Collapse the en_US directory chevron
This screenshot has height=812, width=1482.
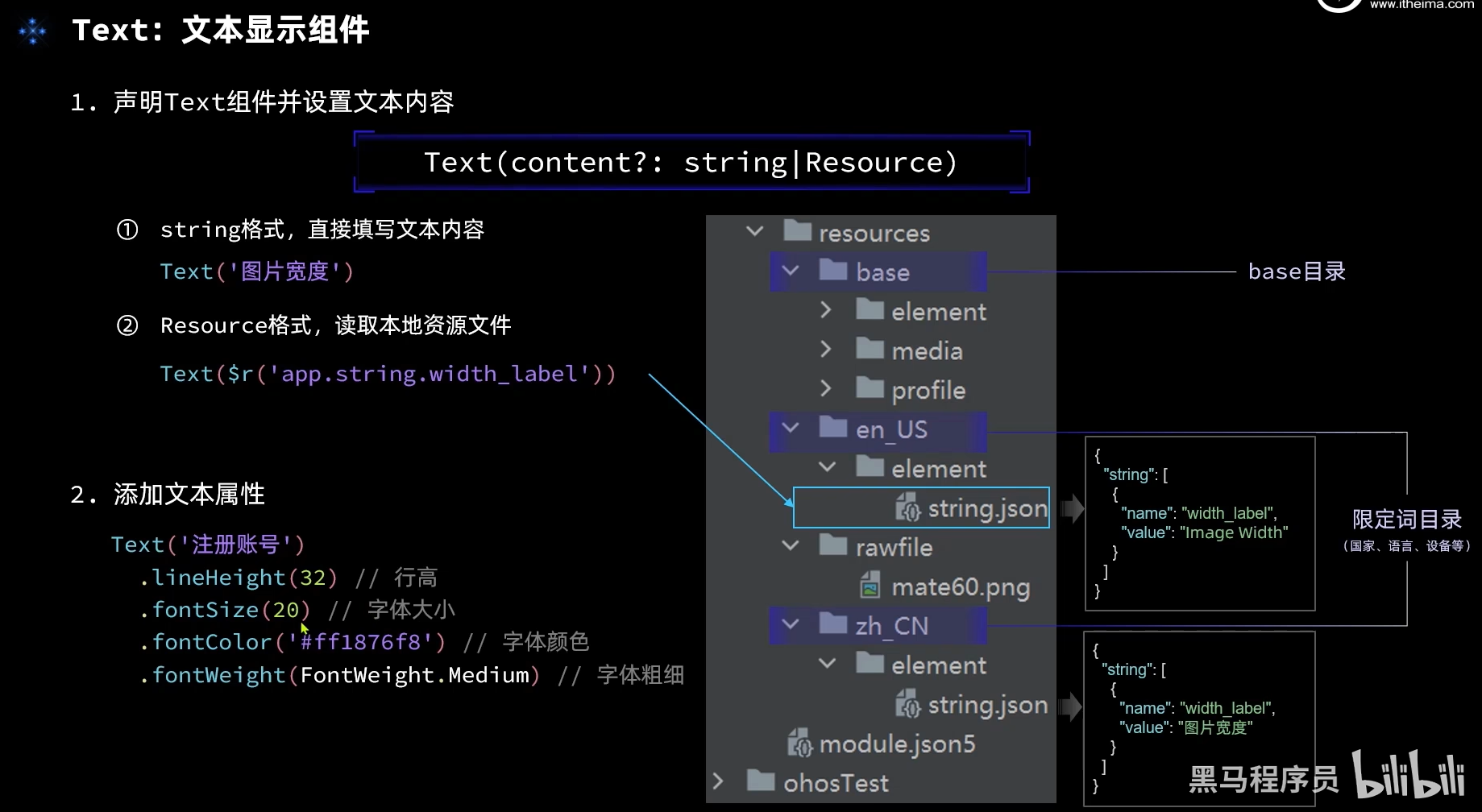(x=791, y=428)
